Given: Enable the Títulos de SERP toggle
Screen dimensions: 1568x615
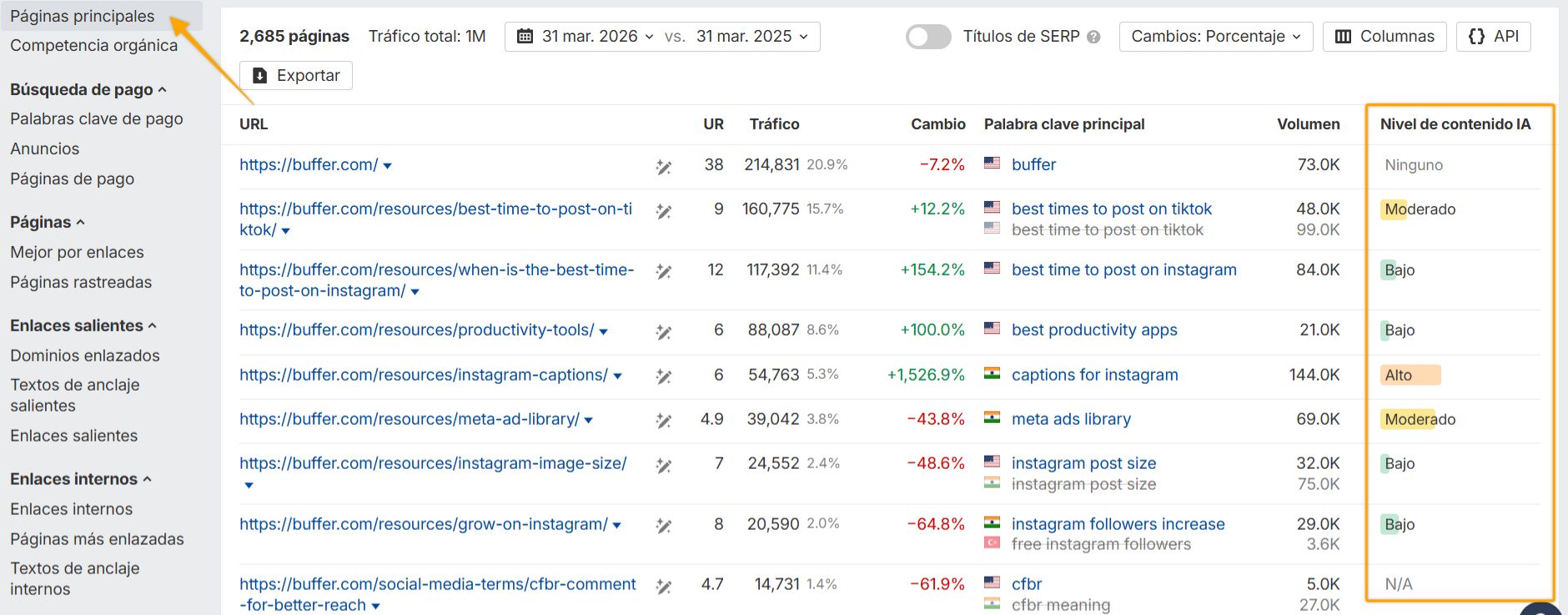Looking at the screenshot, I should click(927, 36).
